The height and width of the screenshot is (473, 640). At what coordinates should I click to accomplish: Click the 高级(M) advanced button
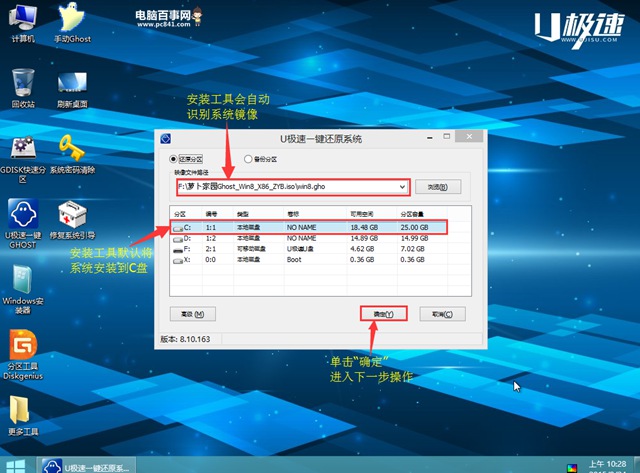pyautogui.click(x=193, y=314)
